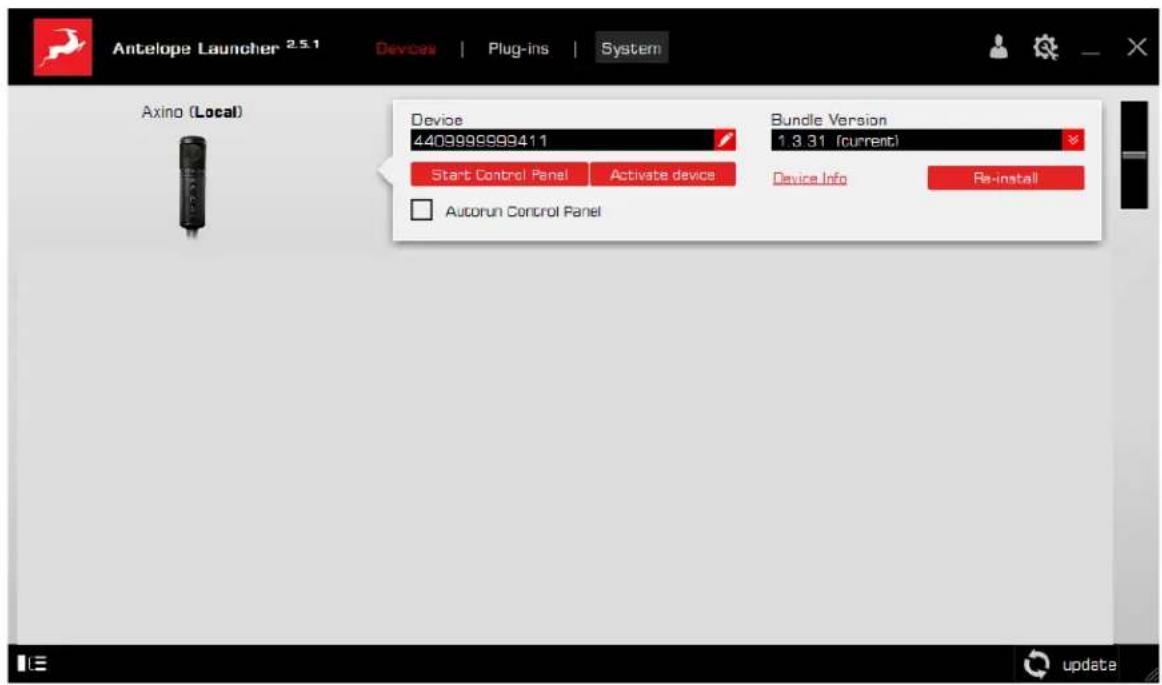This screenshot has width=1162, height=685.
Task: Switch to the Plug-ins tab
Action: pyautogui.click(x=519, y=49)
